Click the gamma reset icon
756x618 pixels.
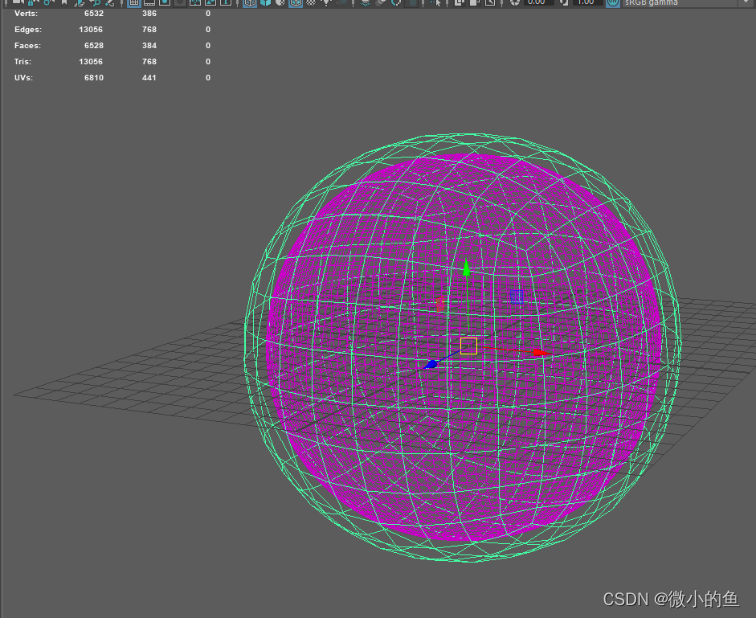tap(564, 2)
